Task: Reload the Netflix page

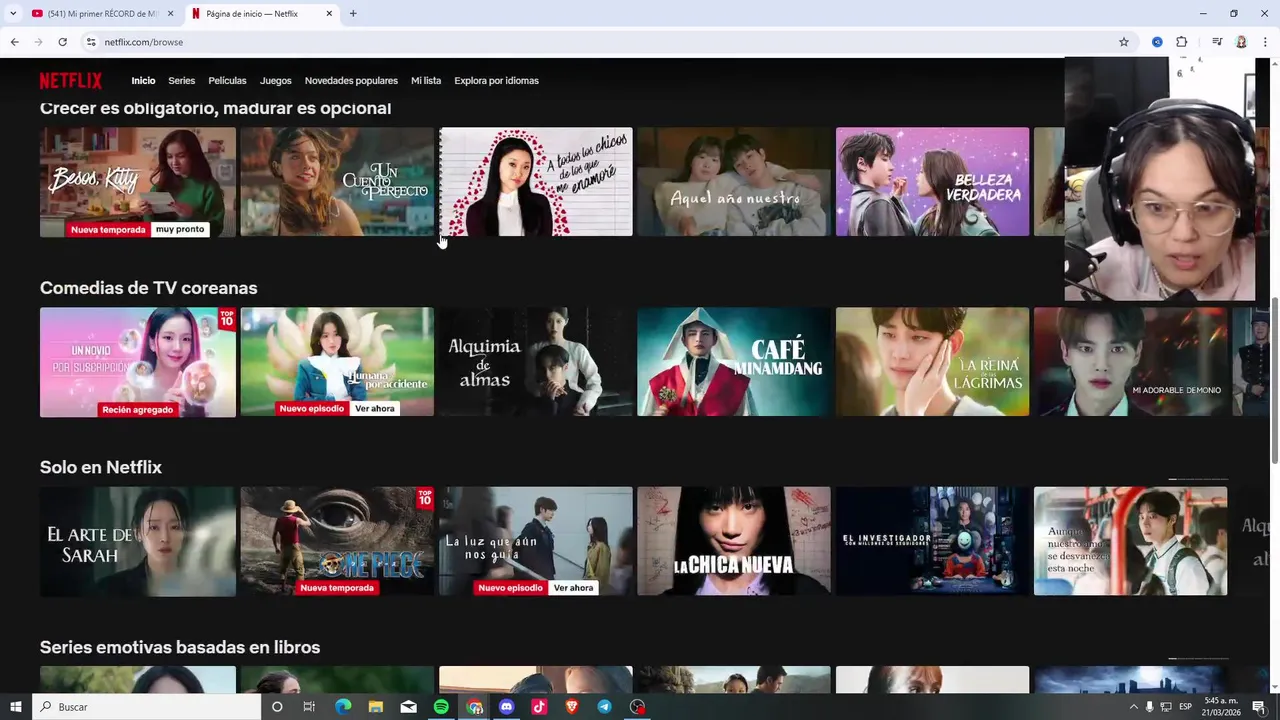Action: [x=62, y=42]
